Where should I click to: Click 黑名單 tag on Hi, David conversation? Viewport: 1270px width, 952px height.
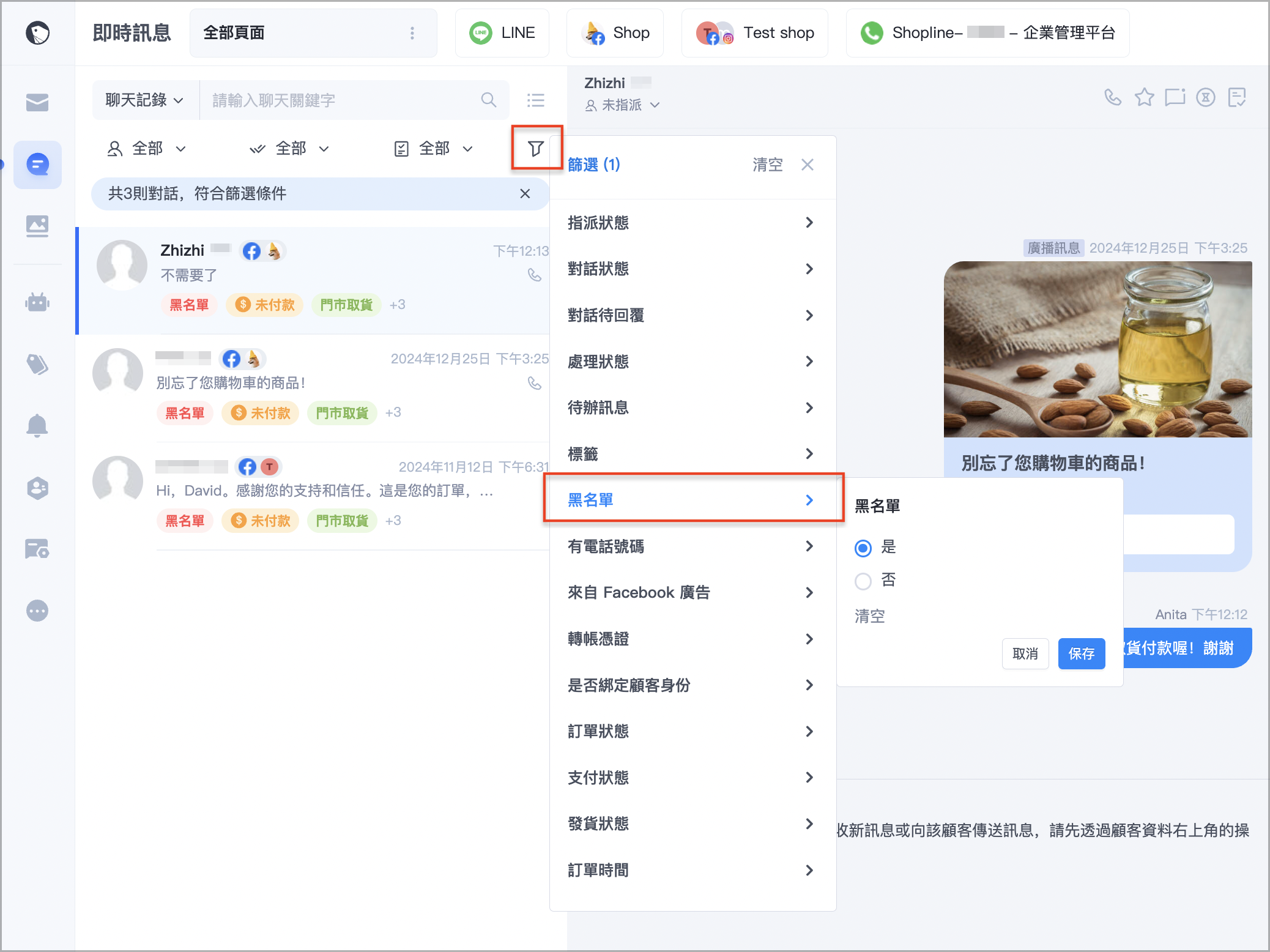point(185,521)
